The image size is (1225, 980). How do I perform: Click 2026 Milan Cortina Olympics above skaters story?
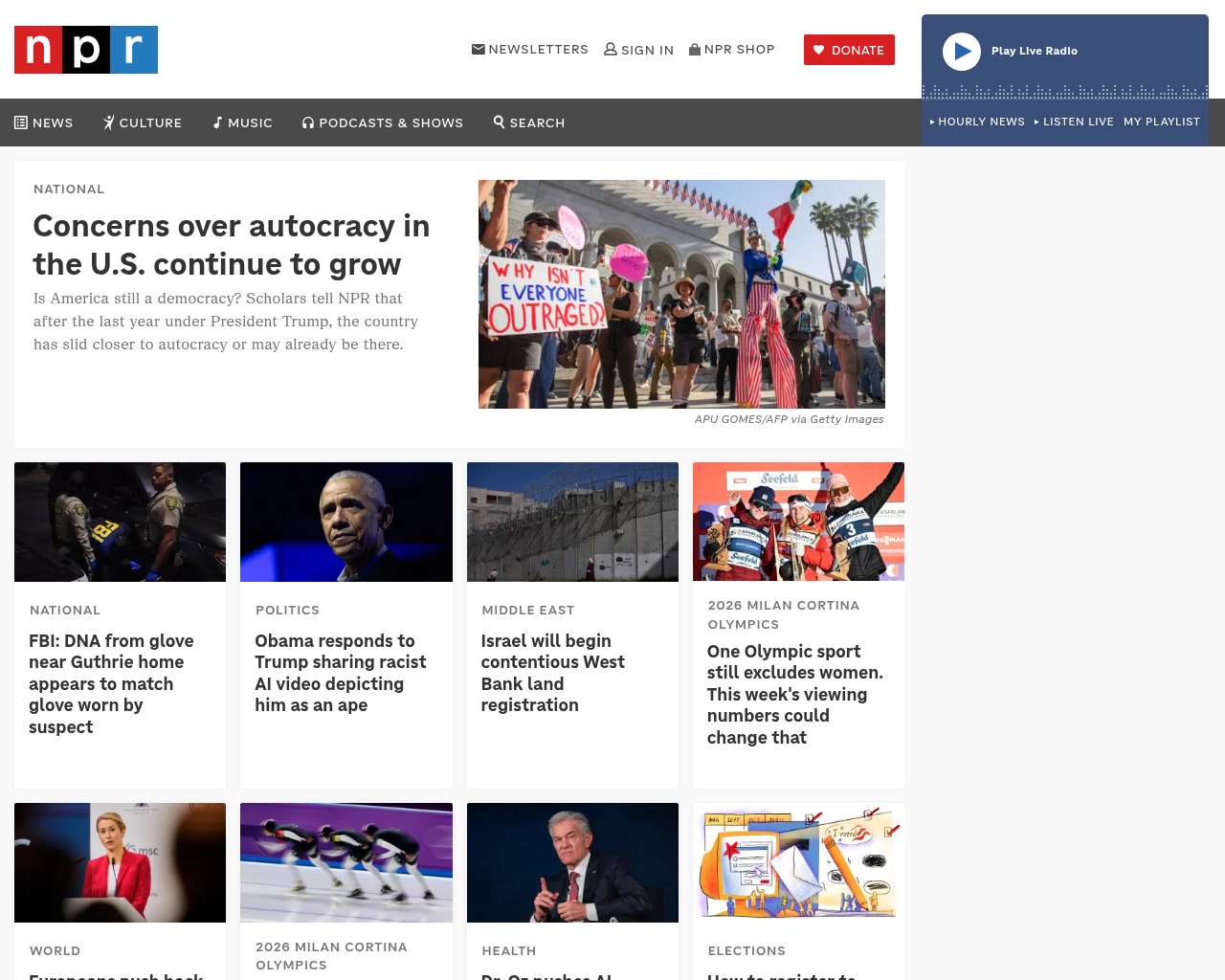331,956
